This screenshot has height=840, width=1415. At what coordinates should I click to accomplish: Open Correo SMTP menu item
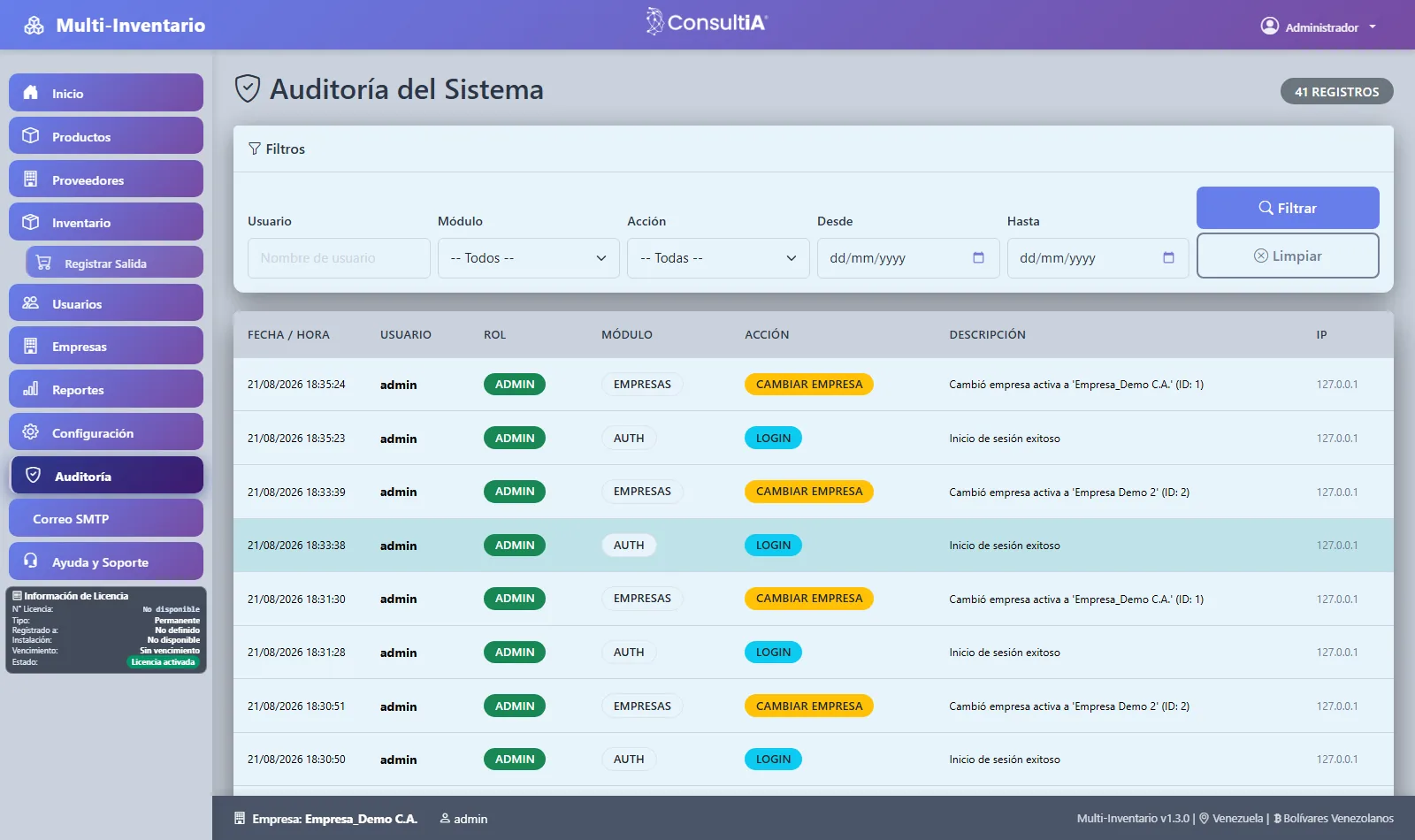click(x=106, y=518)
